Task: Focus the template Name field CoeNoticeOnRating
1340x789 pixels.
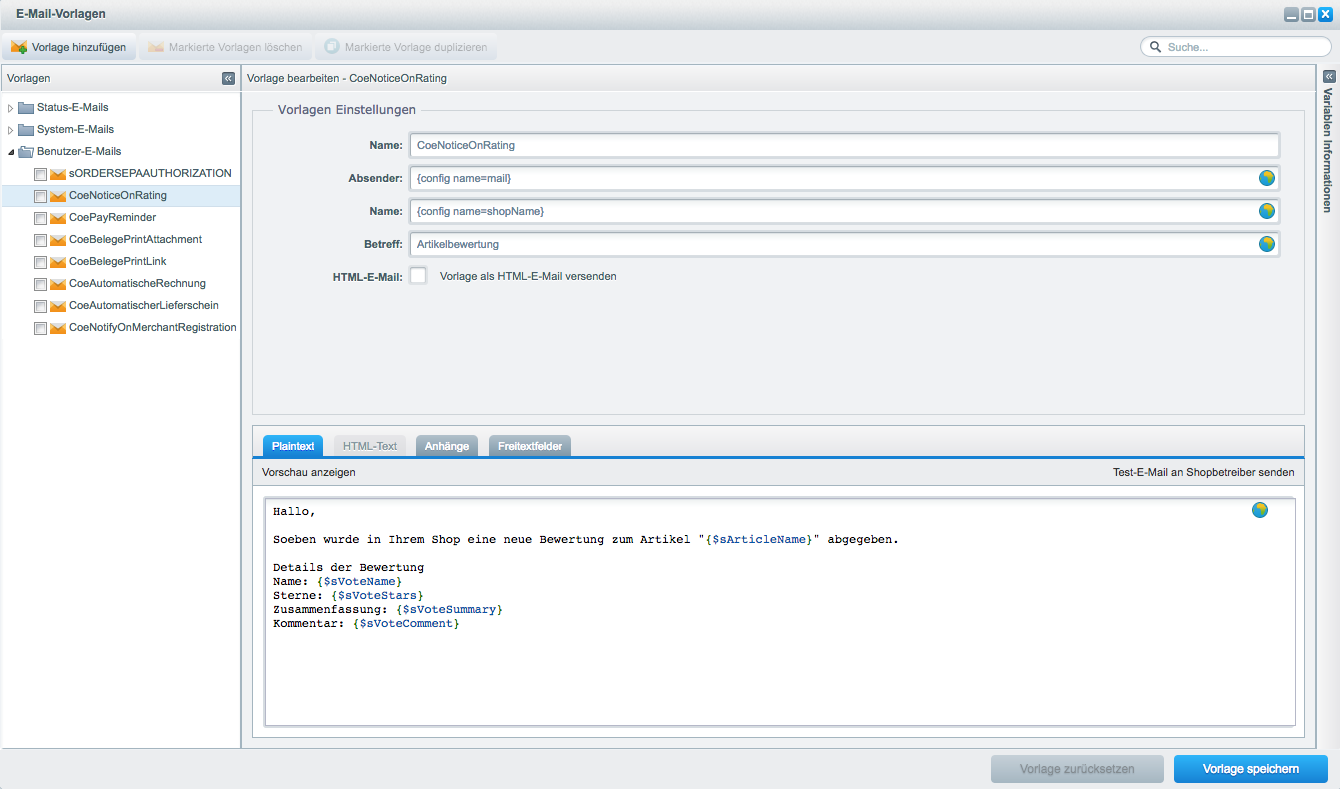Action: click(844, 145)
